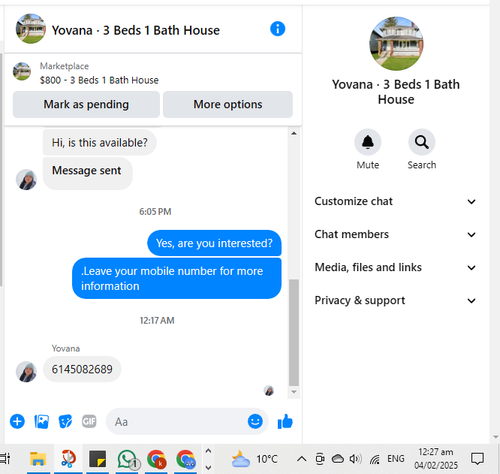Mute notifications with the bell icon
This screenshot has width=500, height=474.
pos(368,142)
